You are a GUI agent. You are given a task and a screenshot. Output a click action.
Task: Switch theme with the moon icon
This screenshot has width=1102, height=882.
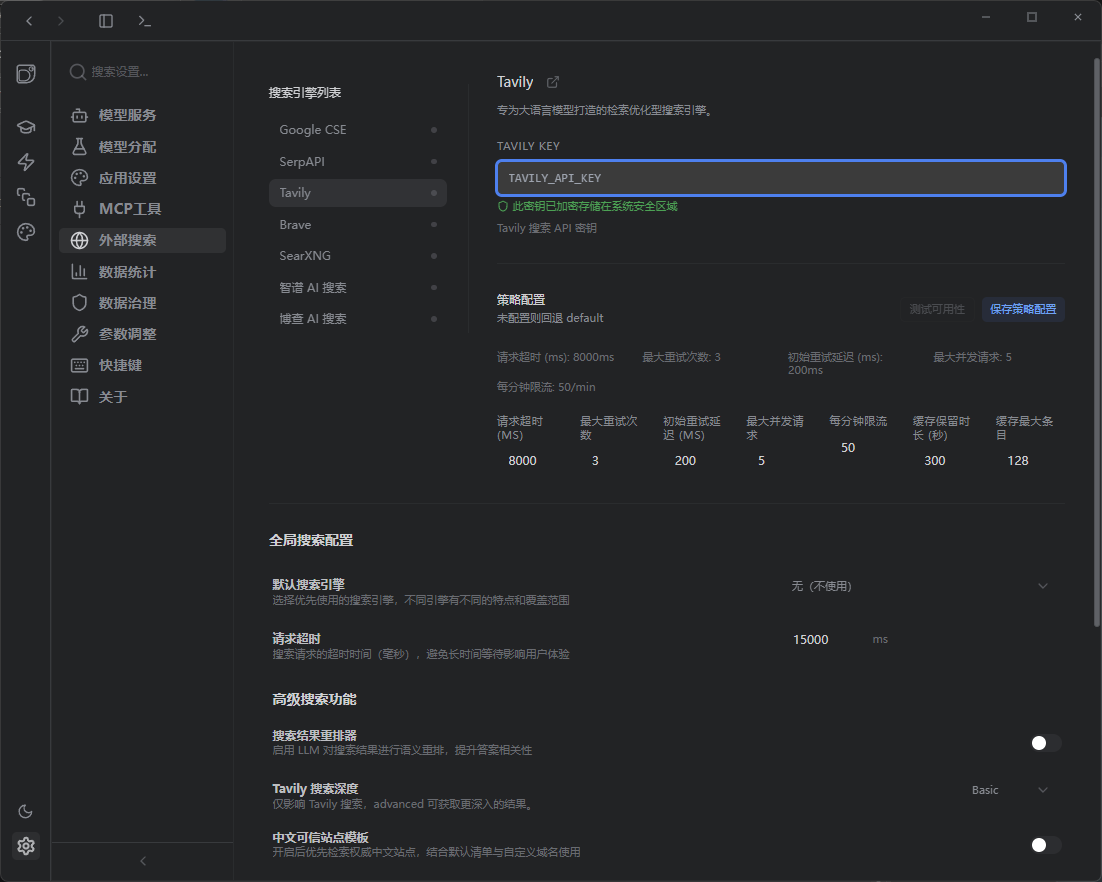(25, 812)
